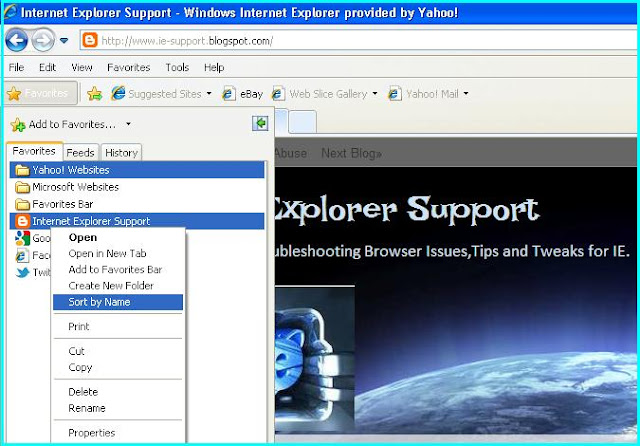Click the Web Slice Gallery icon
The image size is (640, 446).
tap(278, 94)
